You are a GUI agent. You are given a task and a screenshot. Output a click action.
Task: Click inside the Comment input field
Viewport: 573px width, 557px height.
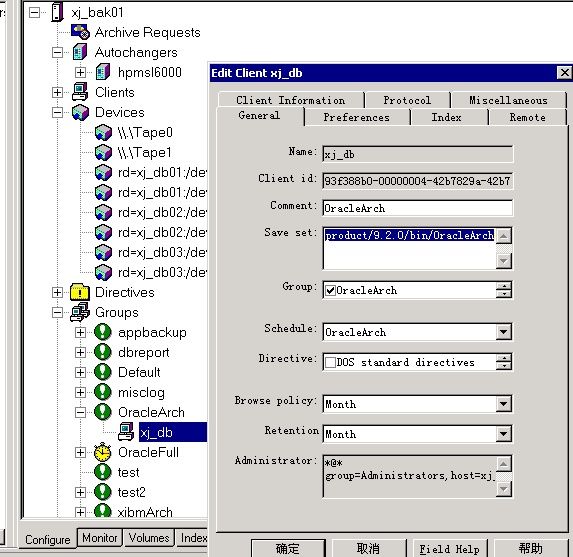click(418, 208)
